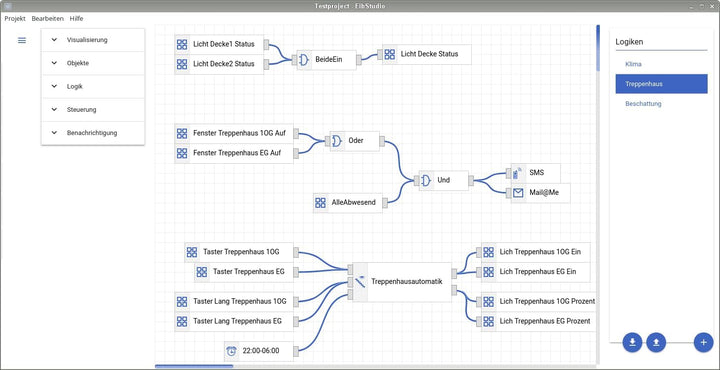Click the window menu icon in title bar
The height and width of the screenshot is (370, 720).
click(x=8, y=6)
